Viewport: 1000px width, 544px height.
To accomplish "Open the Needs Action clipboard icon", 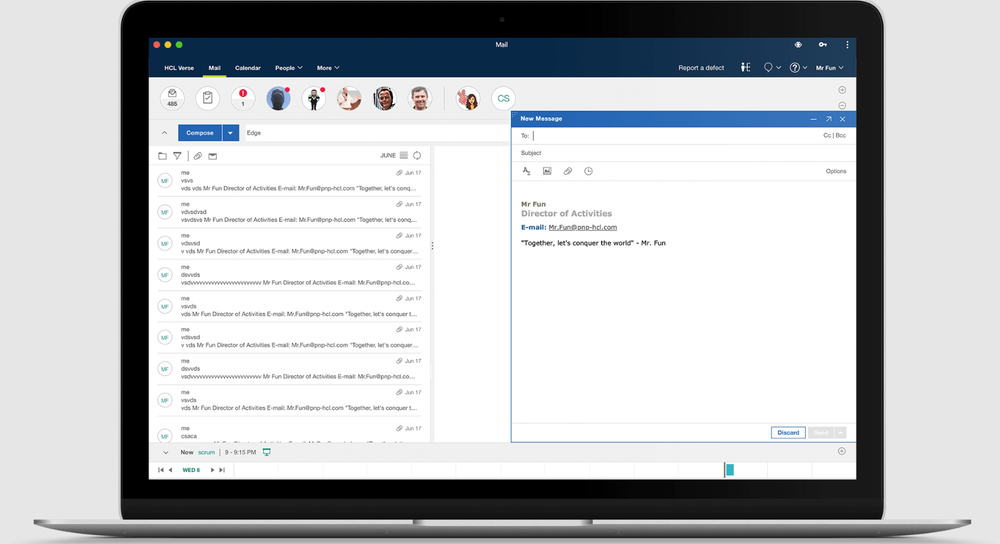I will point(207,98).
